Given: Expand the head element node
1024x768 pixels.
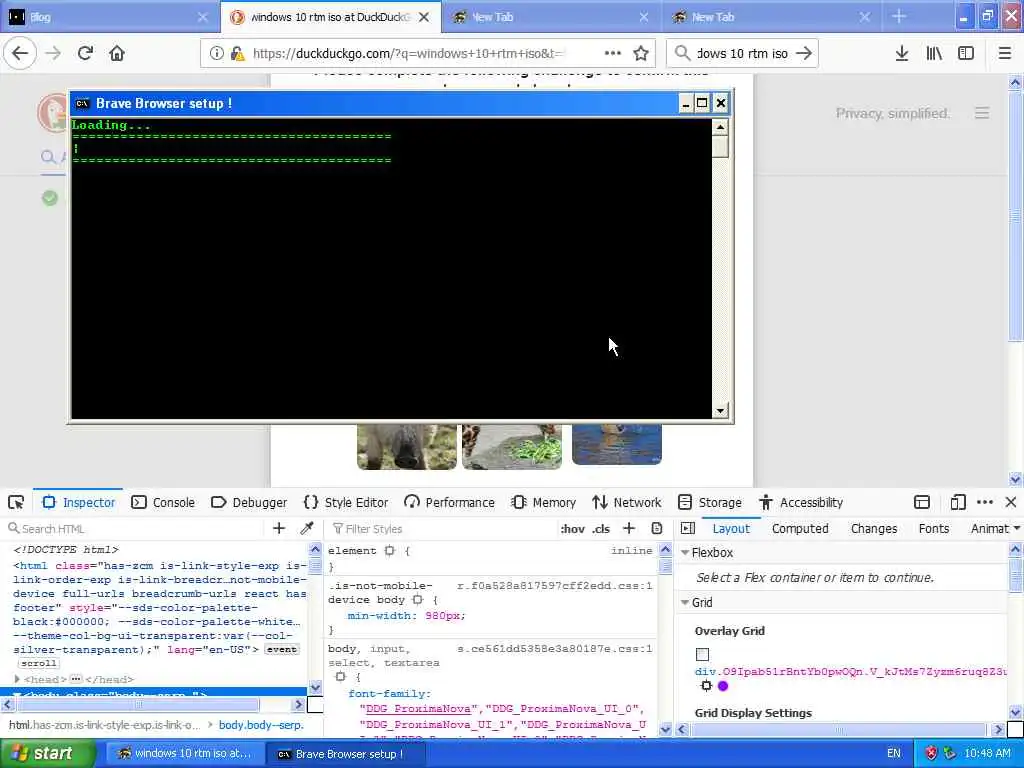Looking at the screenshot, I should [17, 679].
